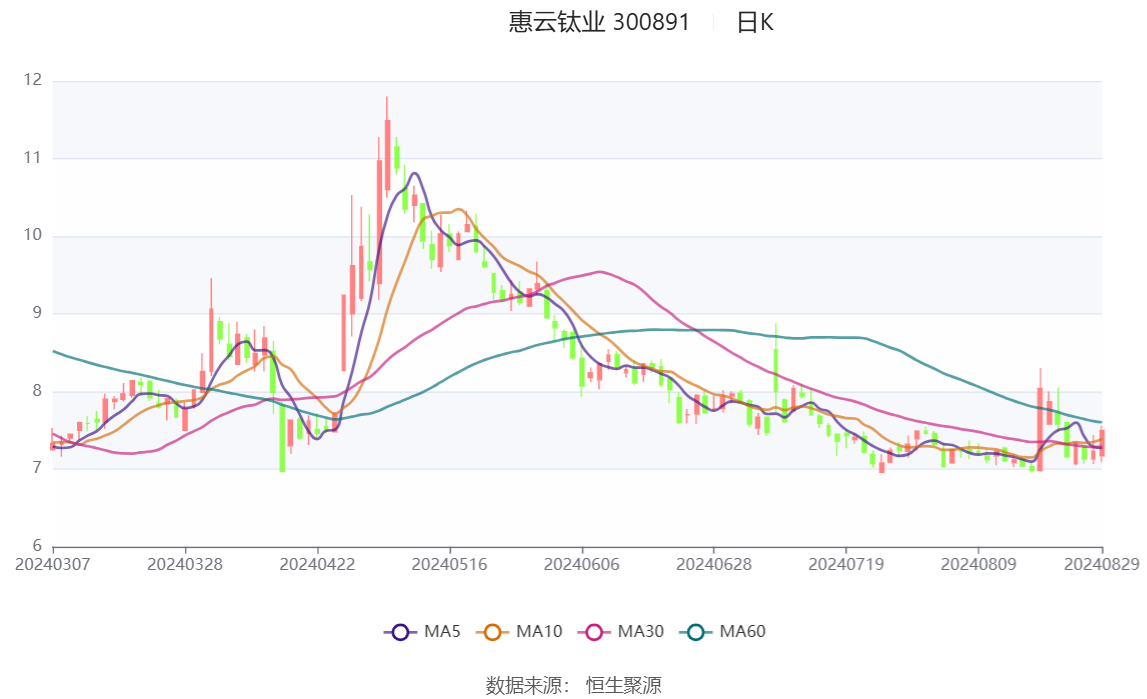Toggle the MA5 legend entry
1147x699 pixels.
pyautogui.click(x=422, y=632)
